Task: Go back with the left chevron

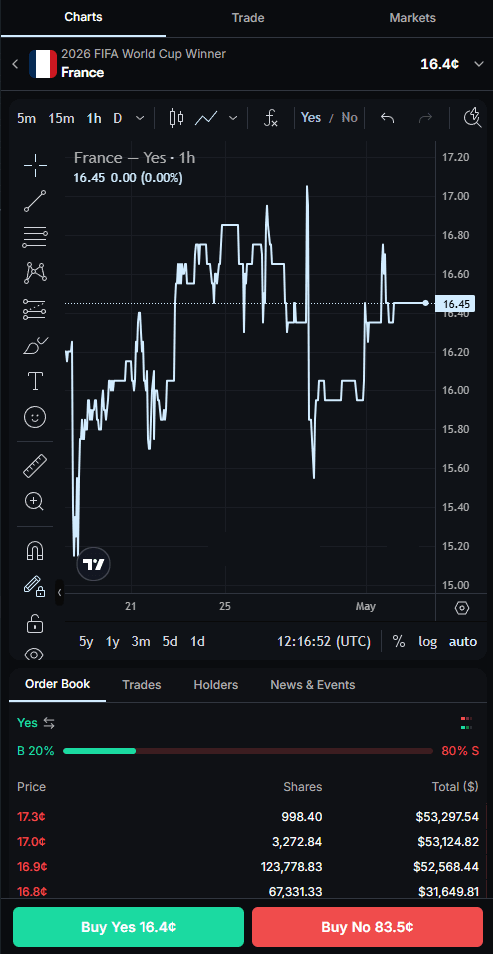Action: tap(15, 64)
